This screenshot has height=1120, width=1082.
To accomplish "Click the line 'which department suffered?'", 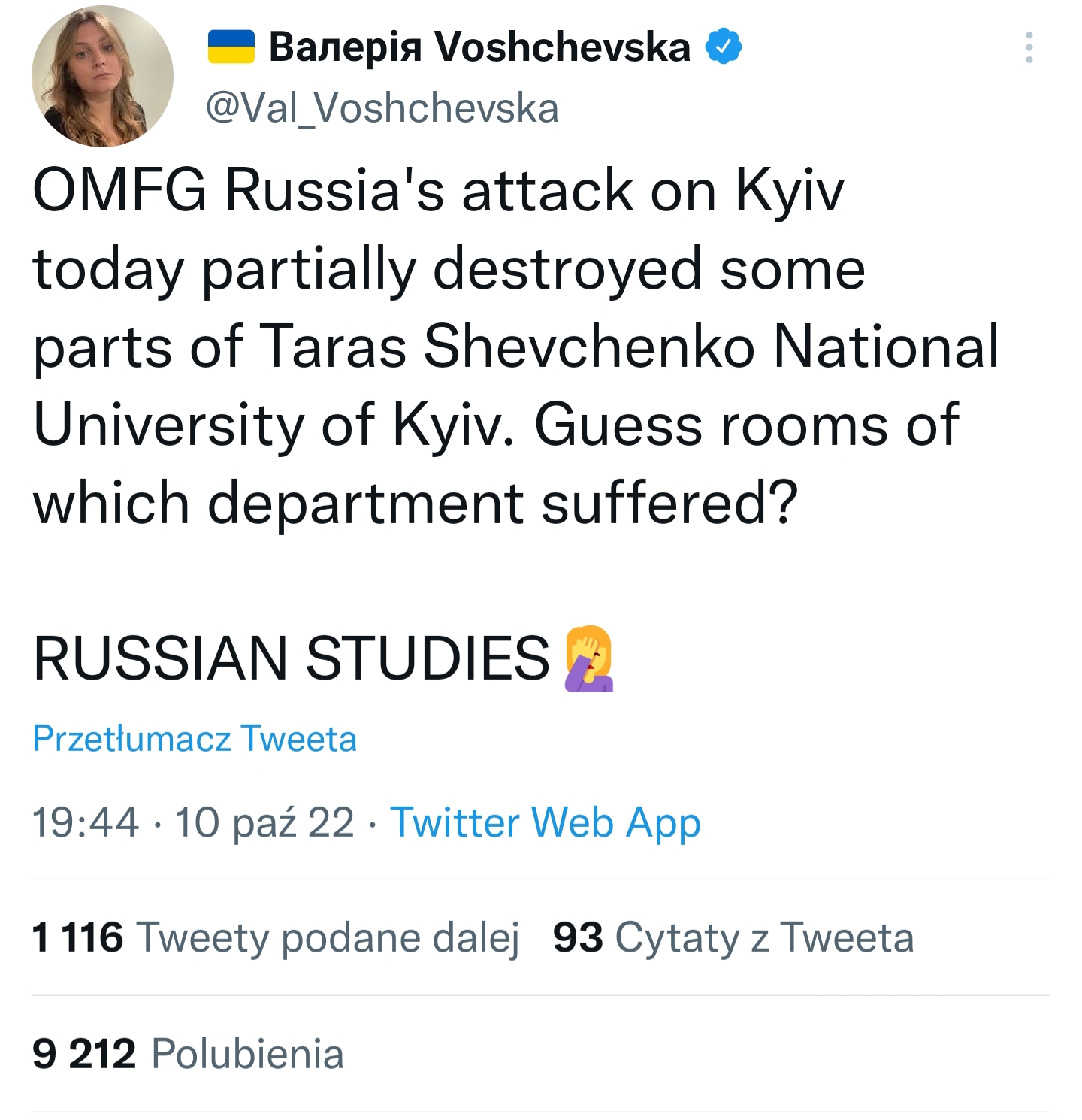I will click(415, 503).
